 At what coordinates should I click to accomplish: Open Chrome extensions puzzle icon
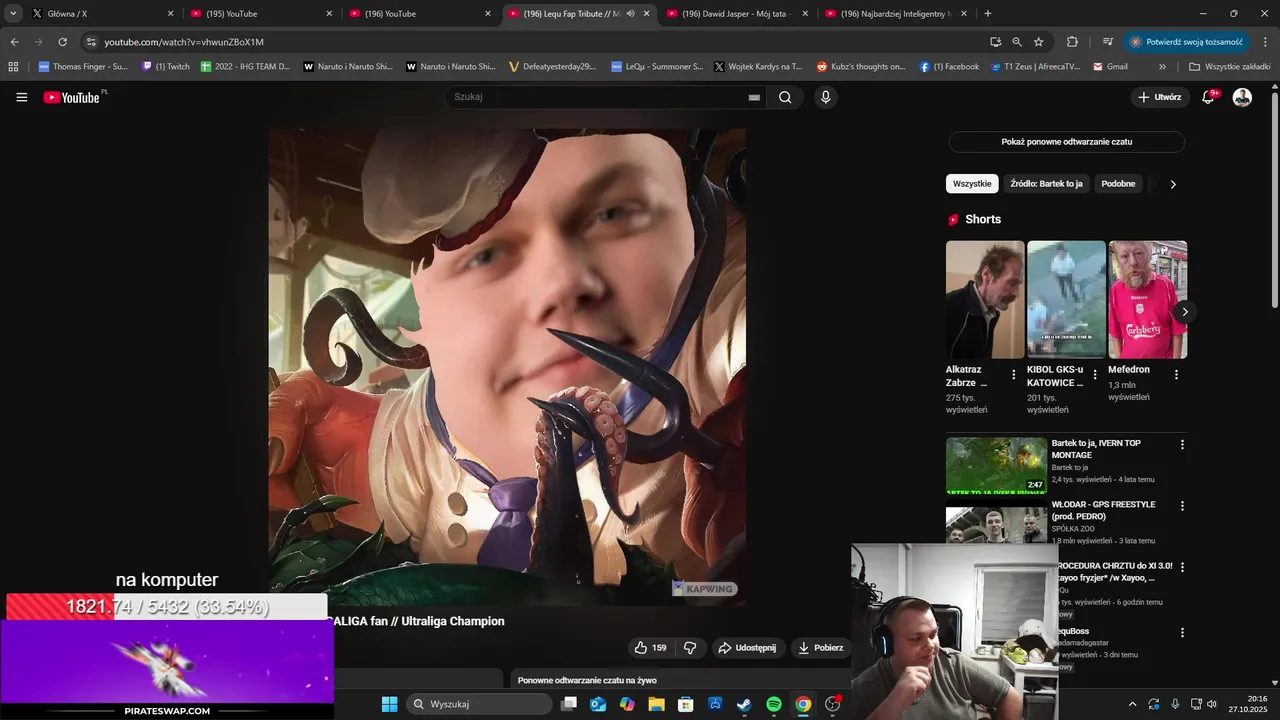[x=1072, y=42]
